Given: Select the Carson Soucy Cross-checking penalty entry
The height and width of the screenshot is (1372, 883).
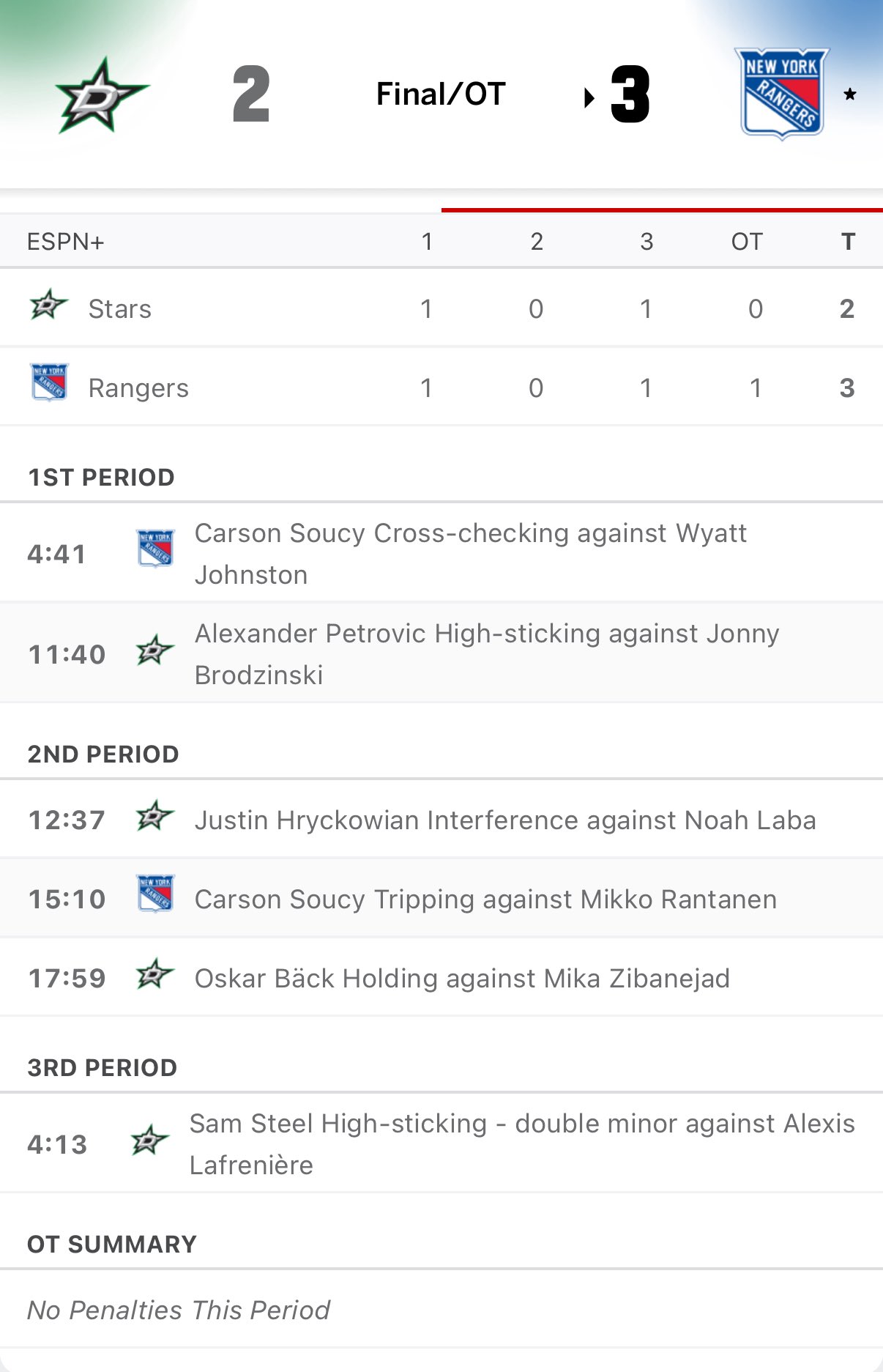Looking at the screenshot, I should (470, 554).
